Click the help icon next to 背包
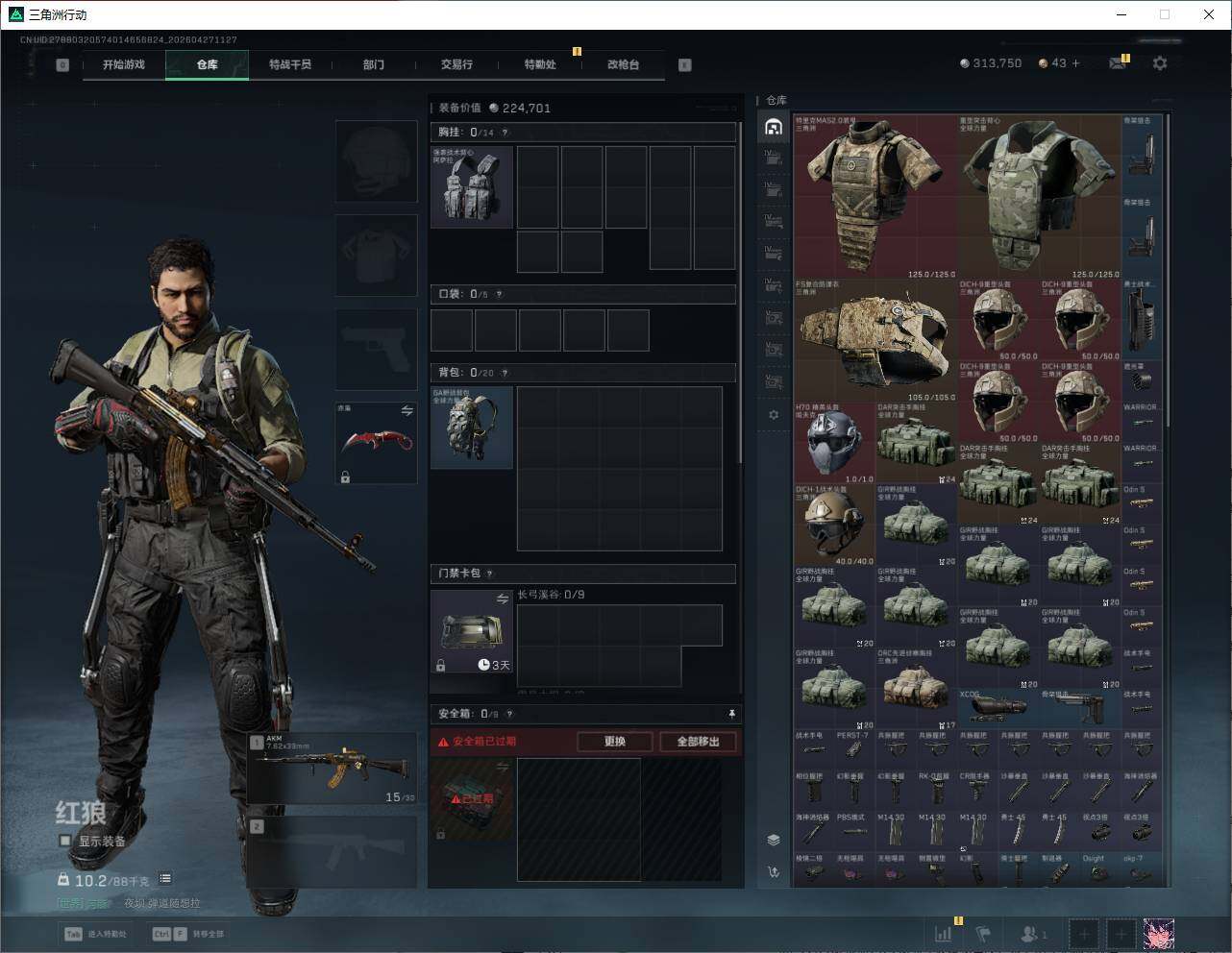Image resolution: width=1232 pixels, height=953 pixels. (505, 373)
